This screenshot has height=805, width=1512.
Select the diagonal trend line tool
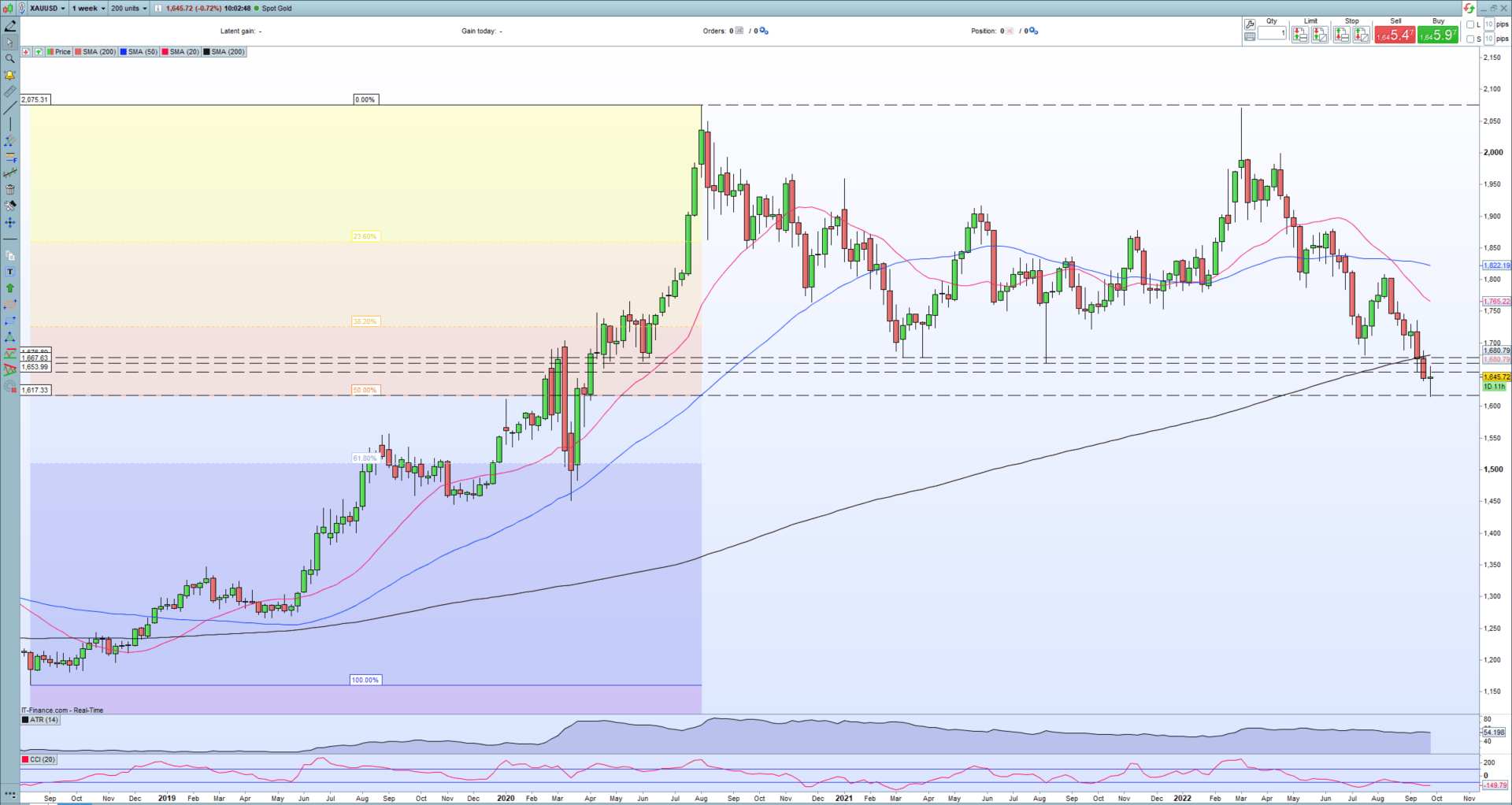pyautogui.click(x=9, y=108)
